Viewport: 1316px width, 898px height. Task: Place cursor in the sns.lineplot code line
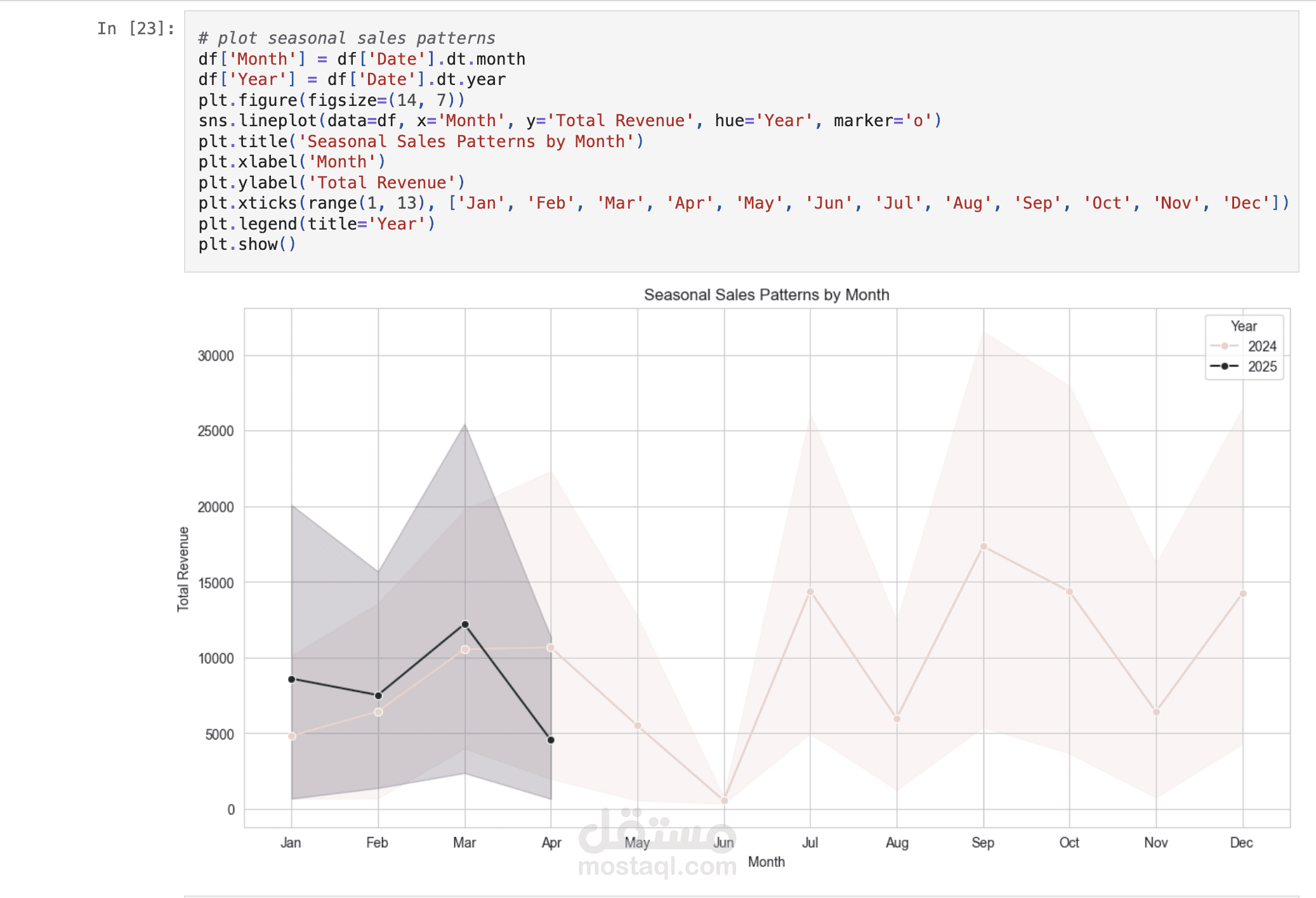pyautogui.click(x=569, y=120)
